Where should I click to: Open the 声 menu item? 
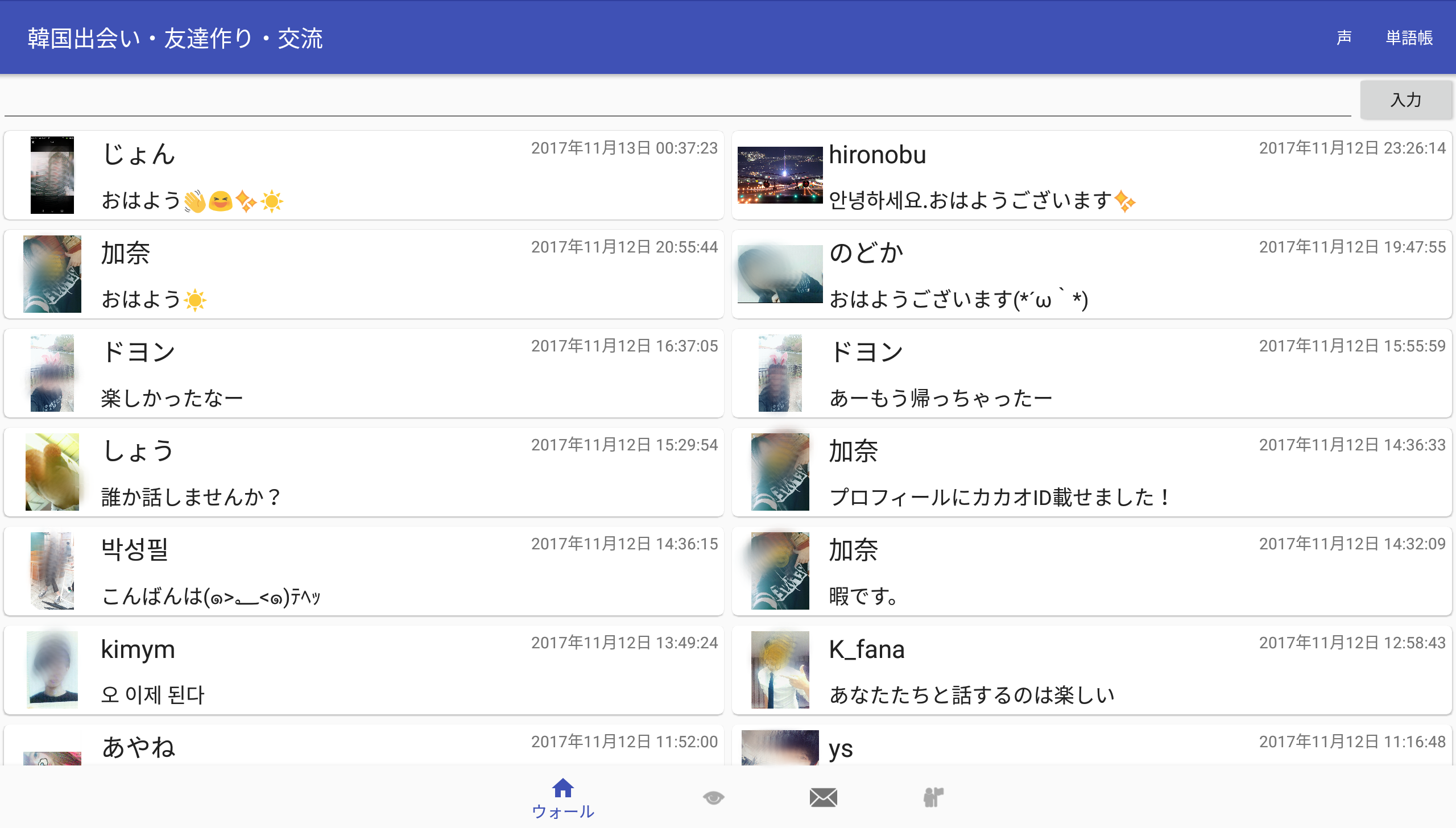coord(1344,38)
